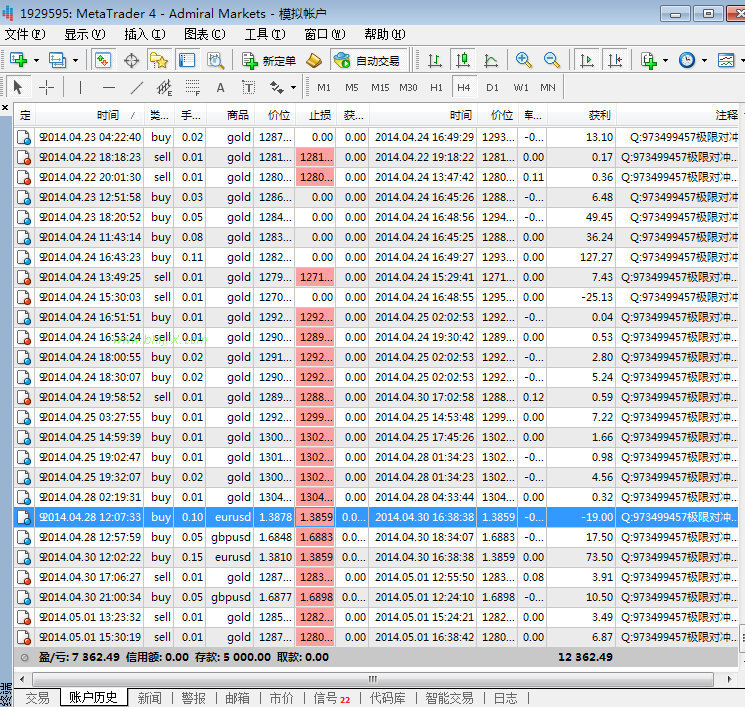Viewport: 745px width, 707px height.
Task: Click the periods clock icon
Action: (687, 60)
